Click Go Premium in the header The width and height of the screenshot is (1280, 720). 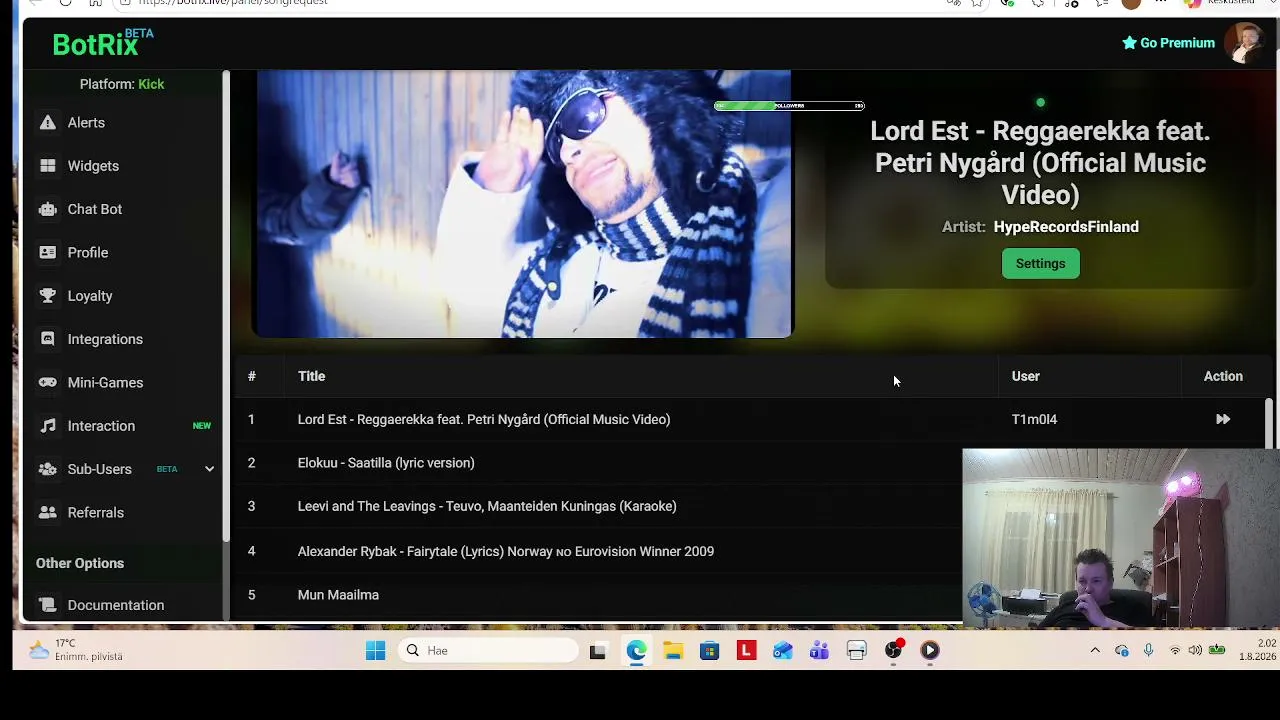(1168, 43)
